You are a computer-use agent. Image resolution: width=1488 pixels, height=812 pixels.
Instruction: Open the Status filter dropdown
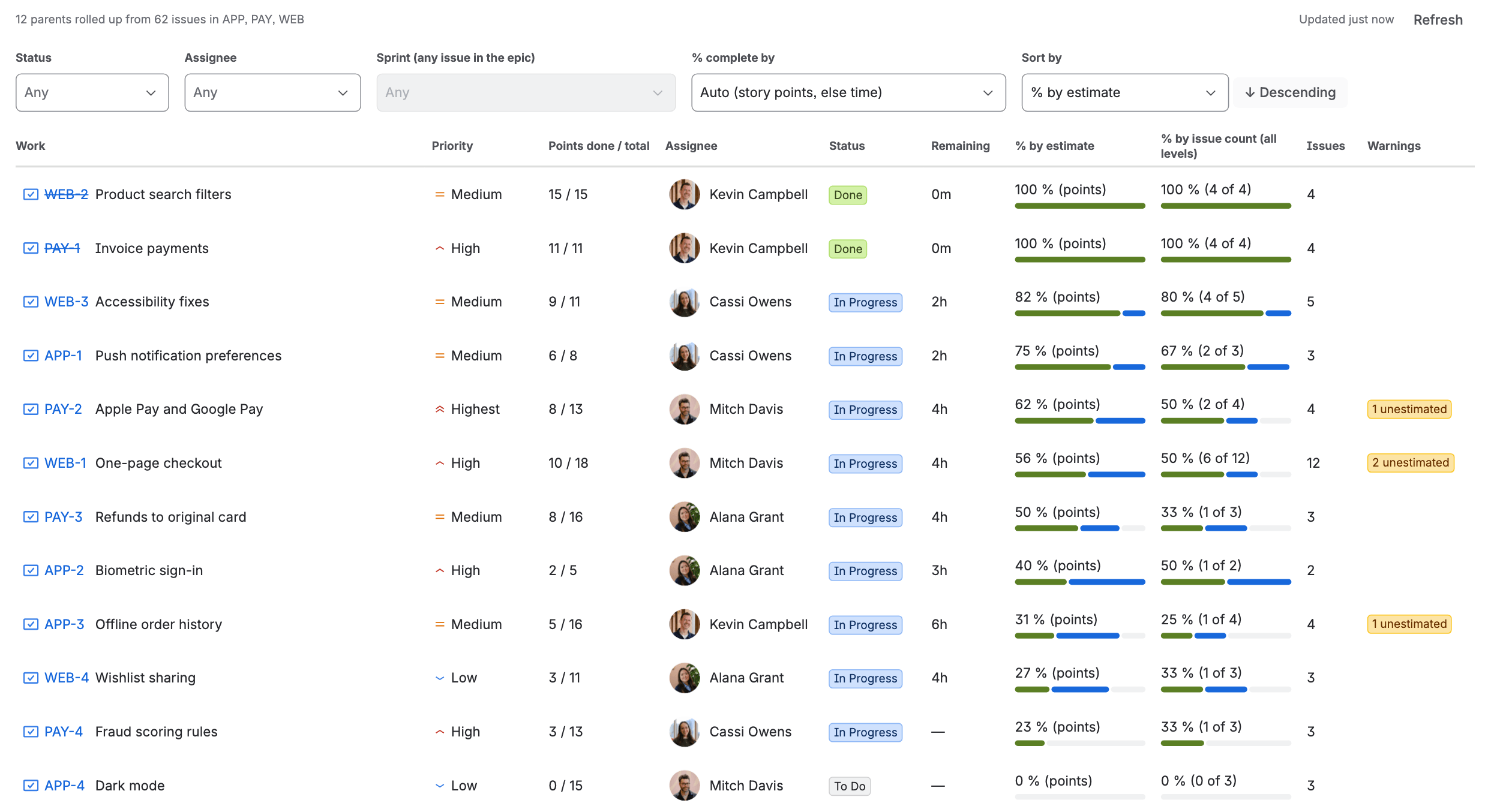(92, 92)
